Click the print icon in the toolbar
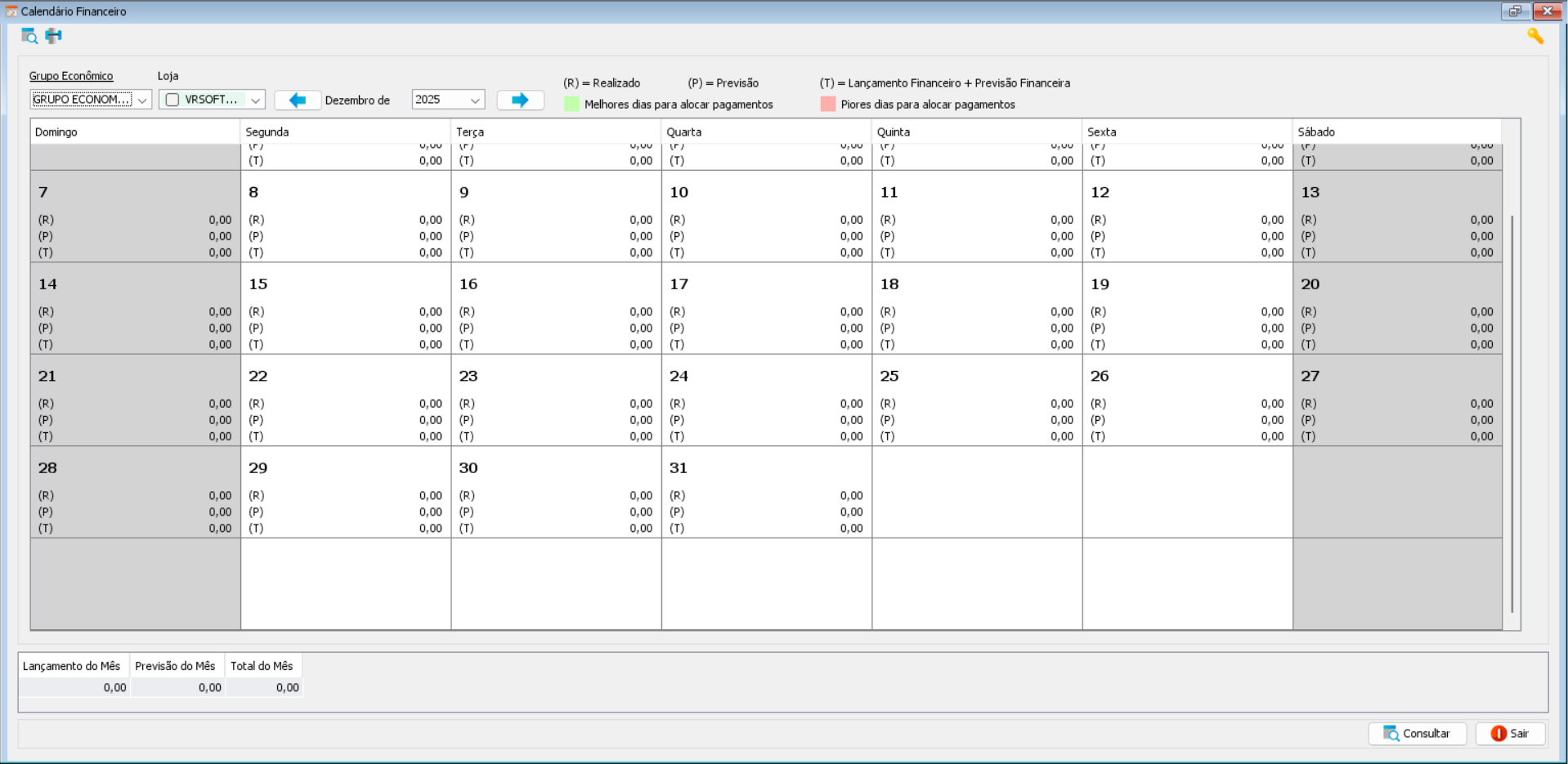This screenshot has height=764, width=1568. tap(54, 36)
